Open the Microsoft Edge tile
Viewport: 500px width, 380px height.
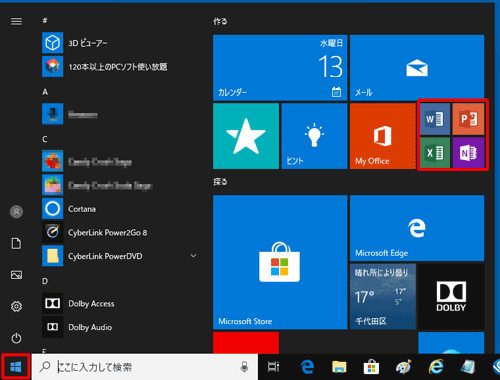point(417,228)
